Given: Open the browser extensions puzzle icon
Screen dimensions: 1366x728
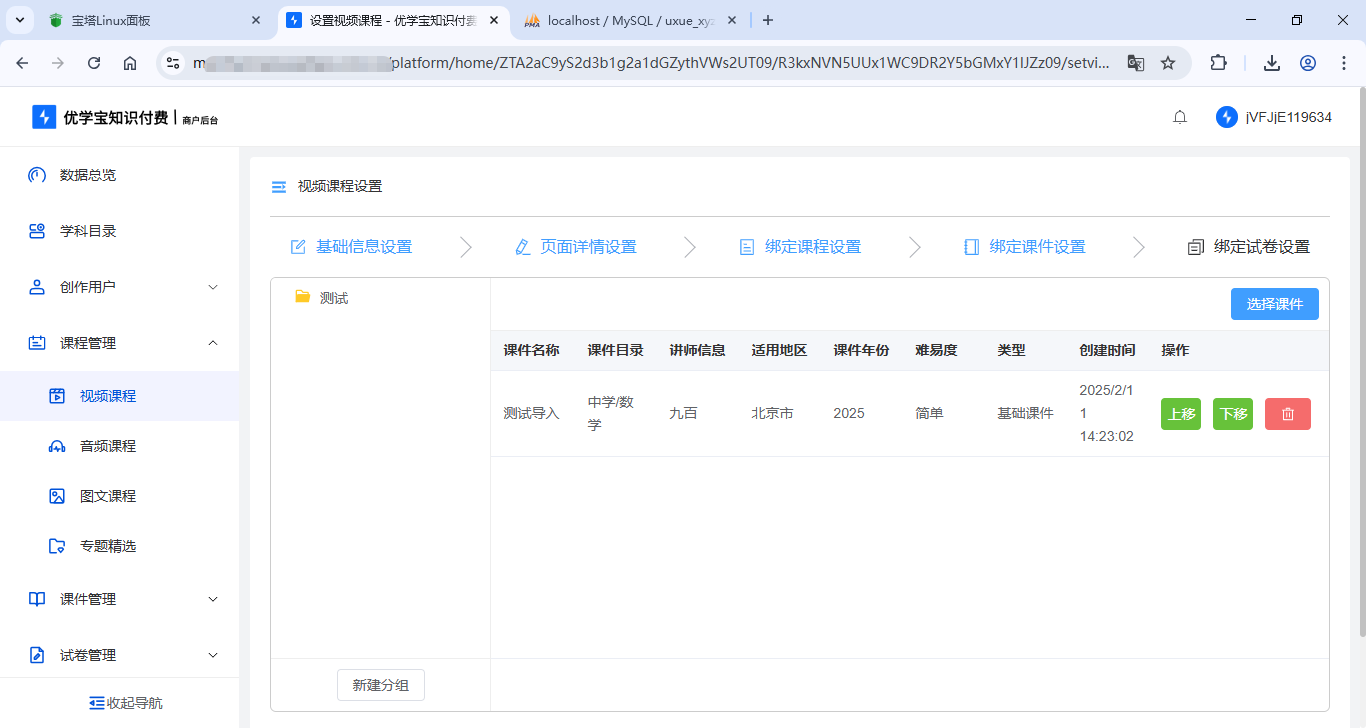Looking at the screenshot, I should (x=1218, y=63).
